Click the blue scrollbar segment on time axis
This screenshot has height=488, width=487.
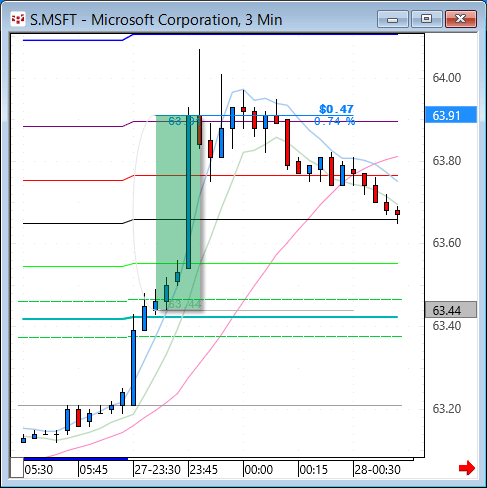[76, 459]
